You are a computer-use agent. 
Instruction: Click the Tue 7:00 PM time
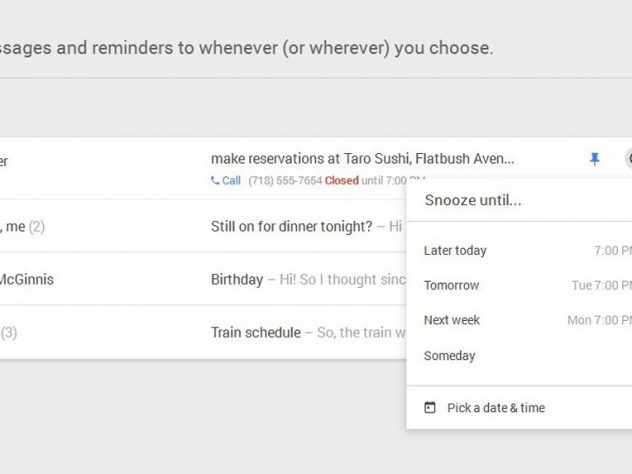(601, 285)
